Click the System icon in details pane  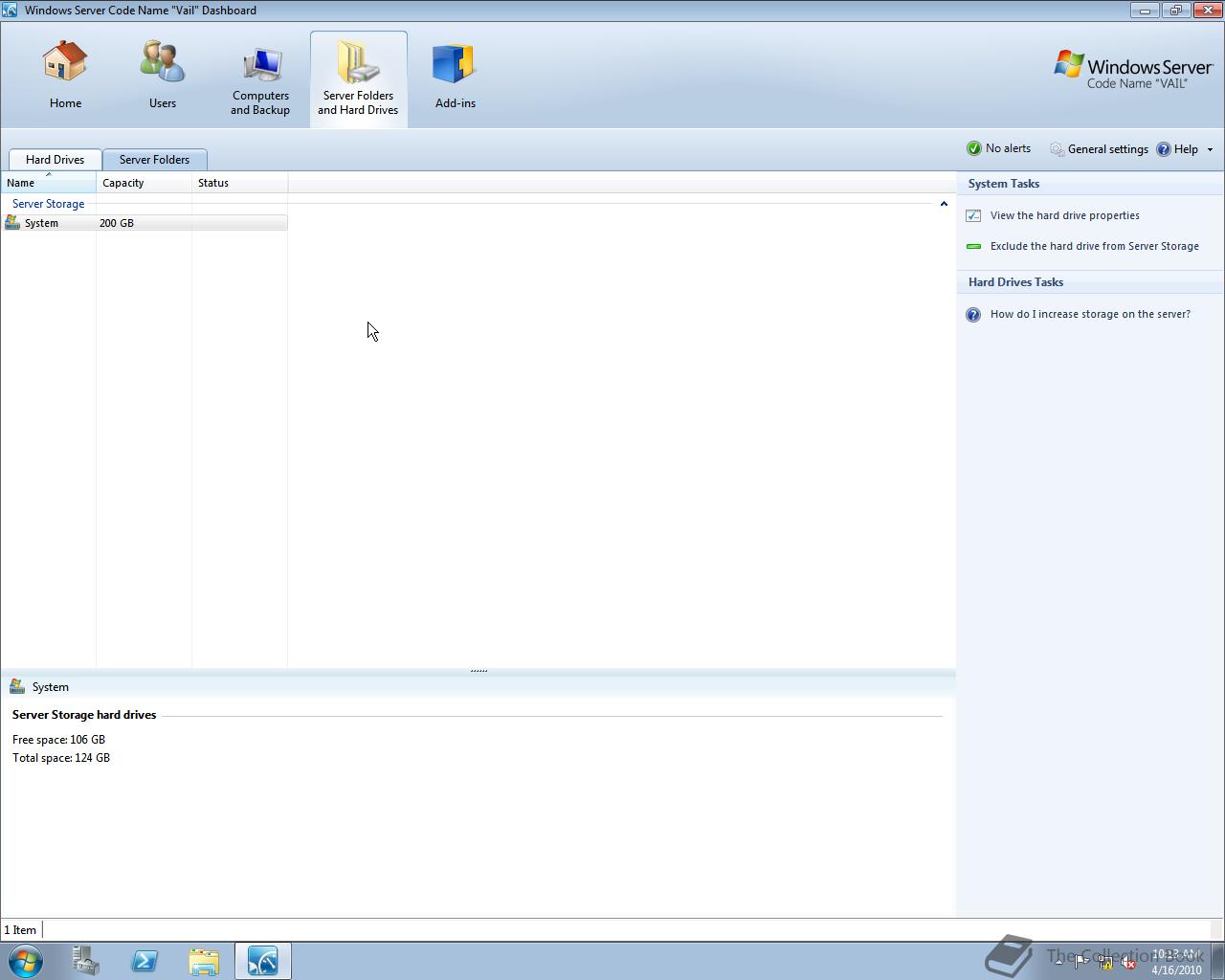pos(16,687)
